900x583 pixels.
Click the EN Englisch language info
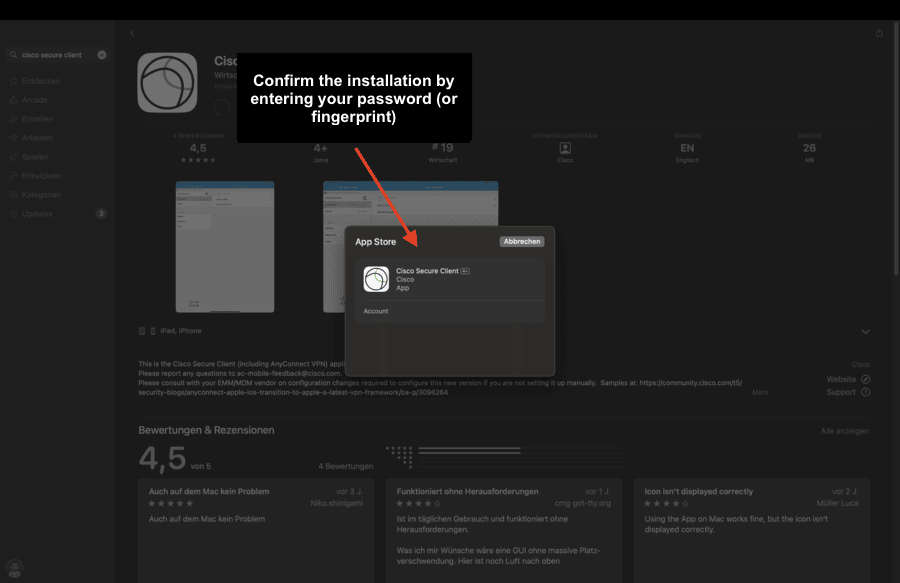coord(687,149)
